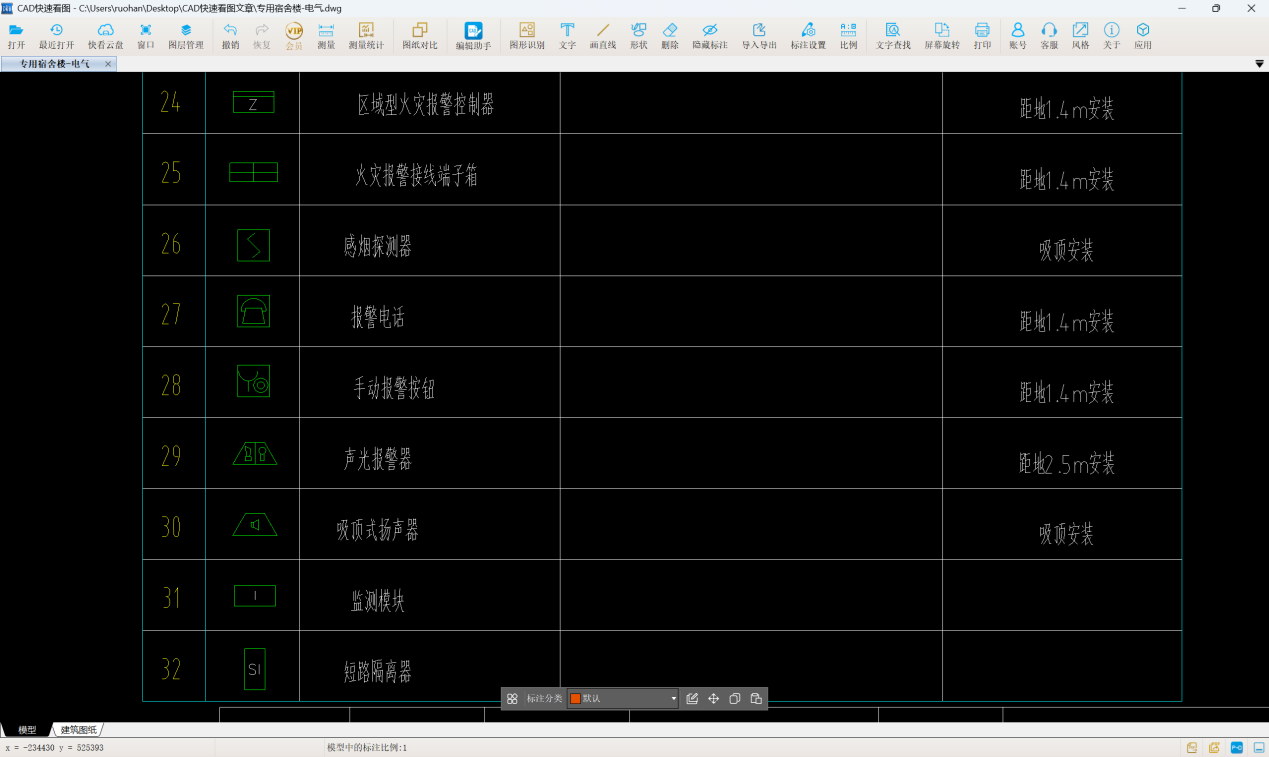Launch 图纸对比 drawing comparison
This screenshot has width=1269, height=757.
click(x=420, y=36)
